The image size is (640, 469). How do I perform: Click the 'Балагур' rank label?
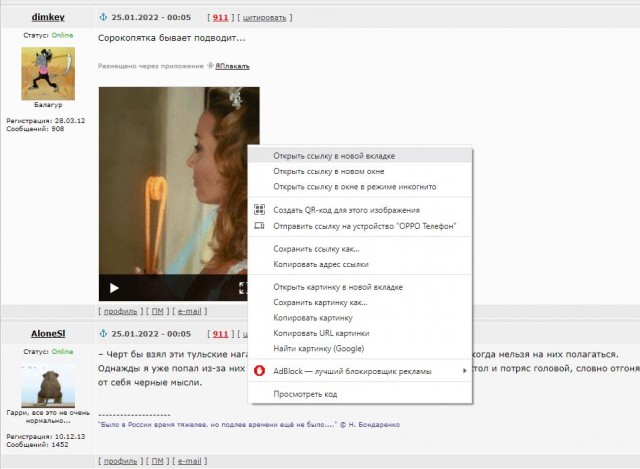[x=48, y=105]
